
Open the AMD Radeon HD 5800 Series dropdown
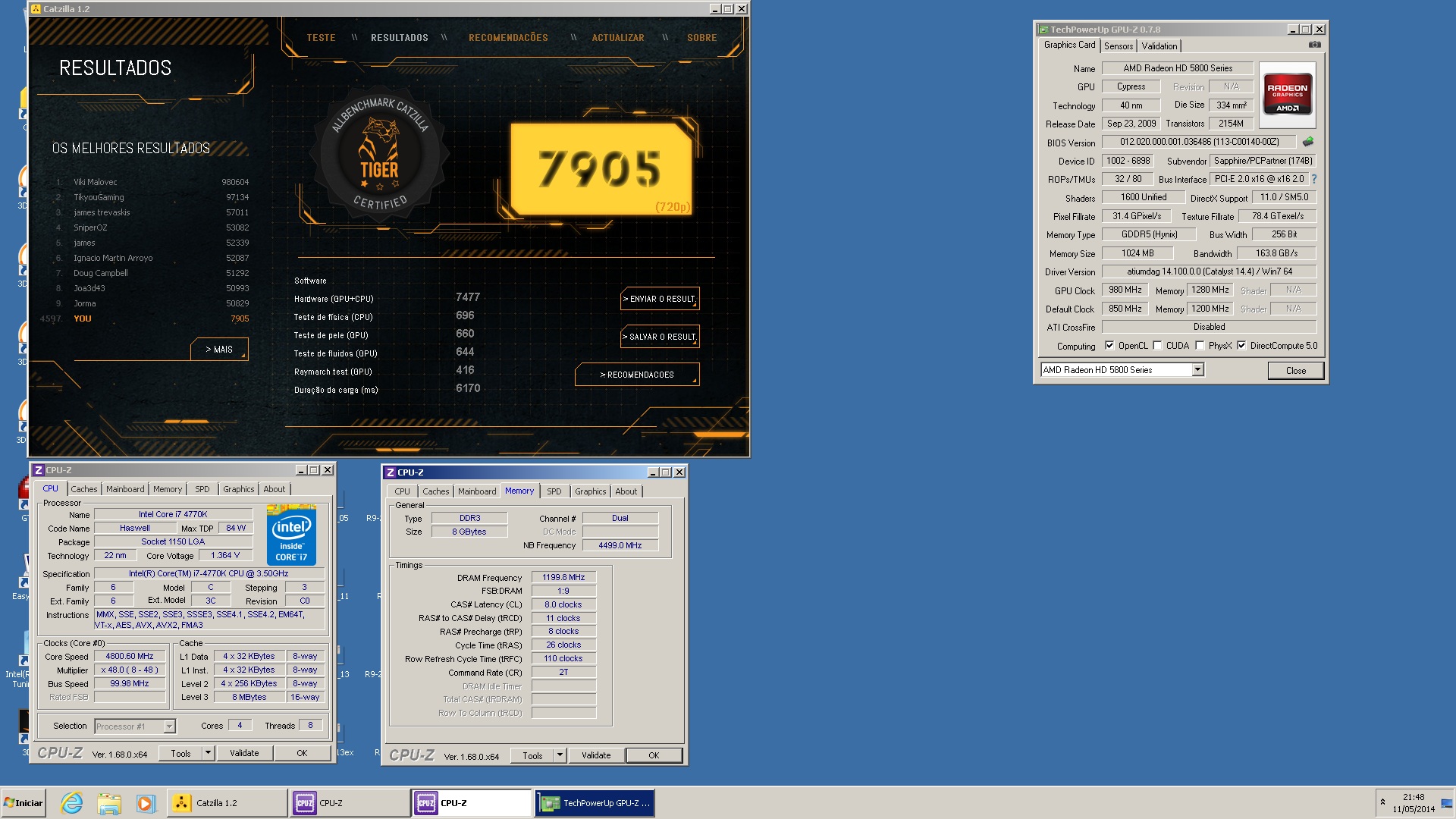(1197, 370)
